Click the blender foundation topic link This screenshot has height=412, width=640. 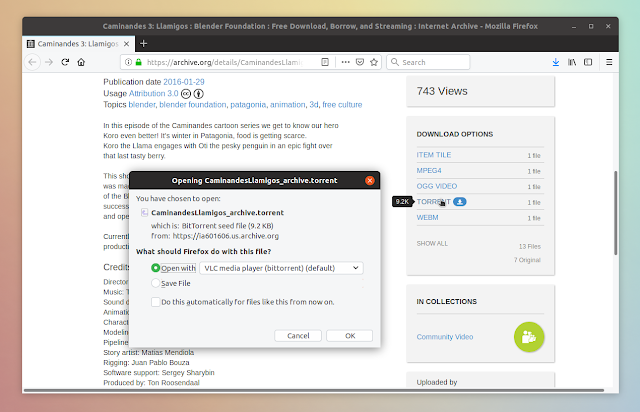[193, 105]
